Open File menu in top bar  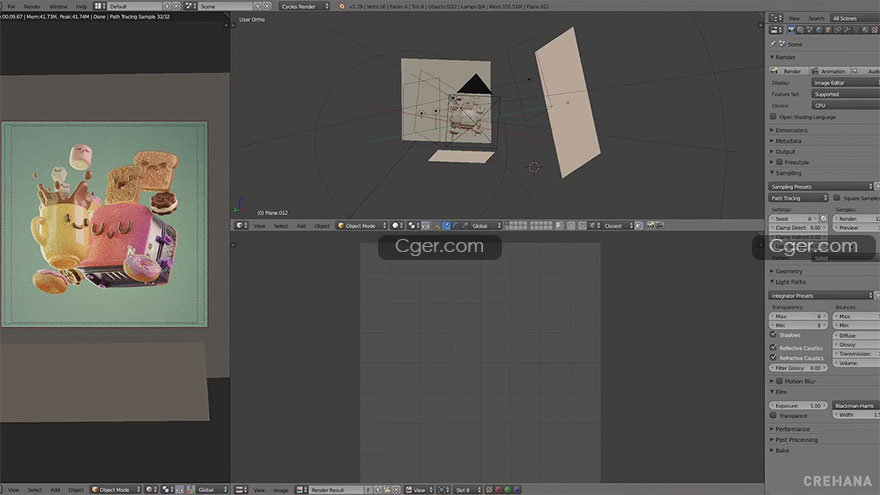click(x=11, y=6)
